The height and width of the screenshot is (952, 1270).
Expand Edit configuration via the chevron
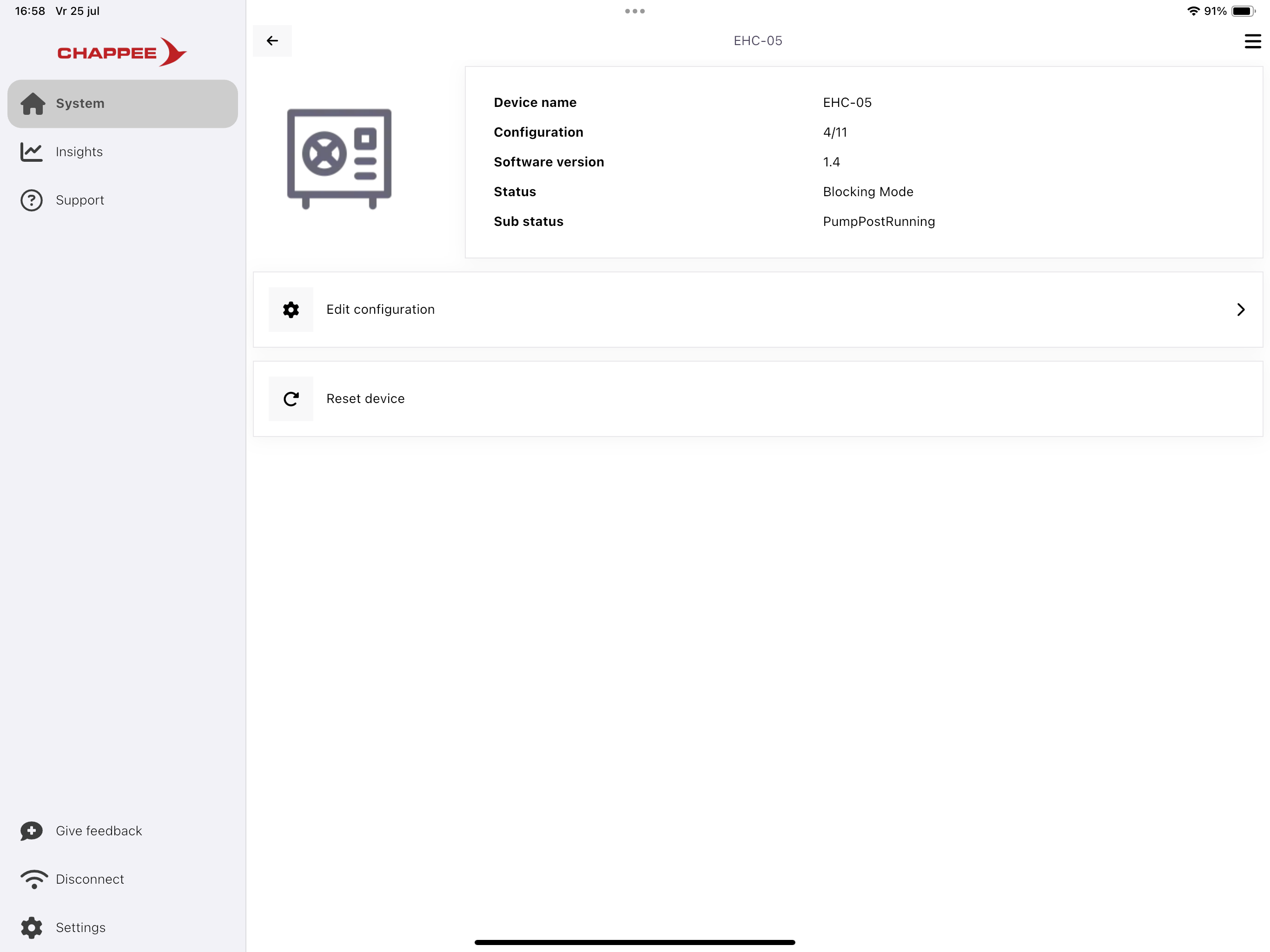(1241, 310)
